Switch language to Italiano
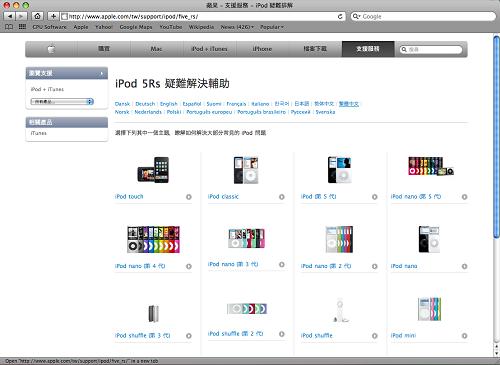This screenshot has width=500, height=365. (x=260, y=104)
